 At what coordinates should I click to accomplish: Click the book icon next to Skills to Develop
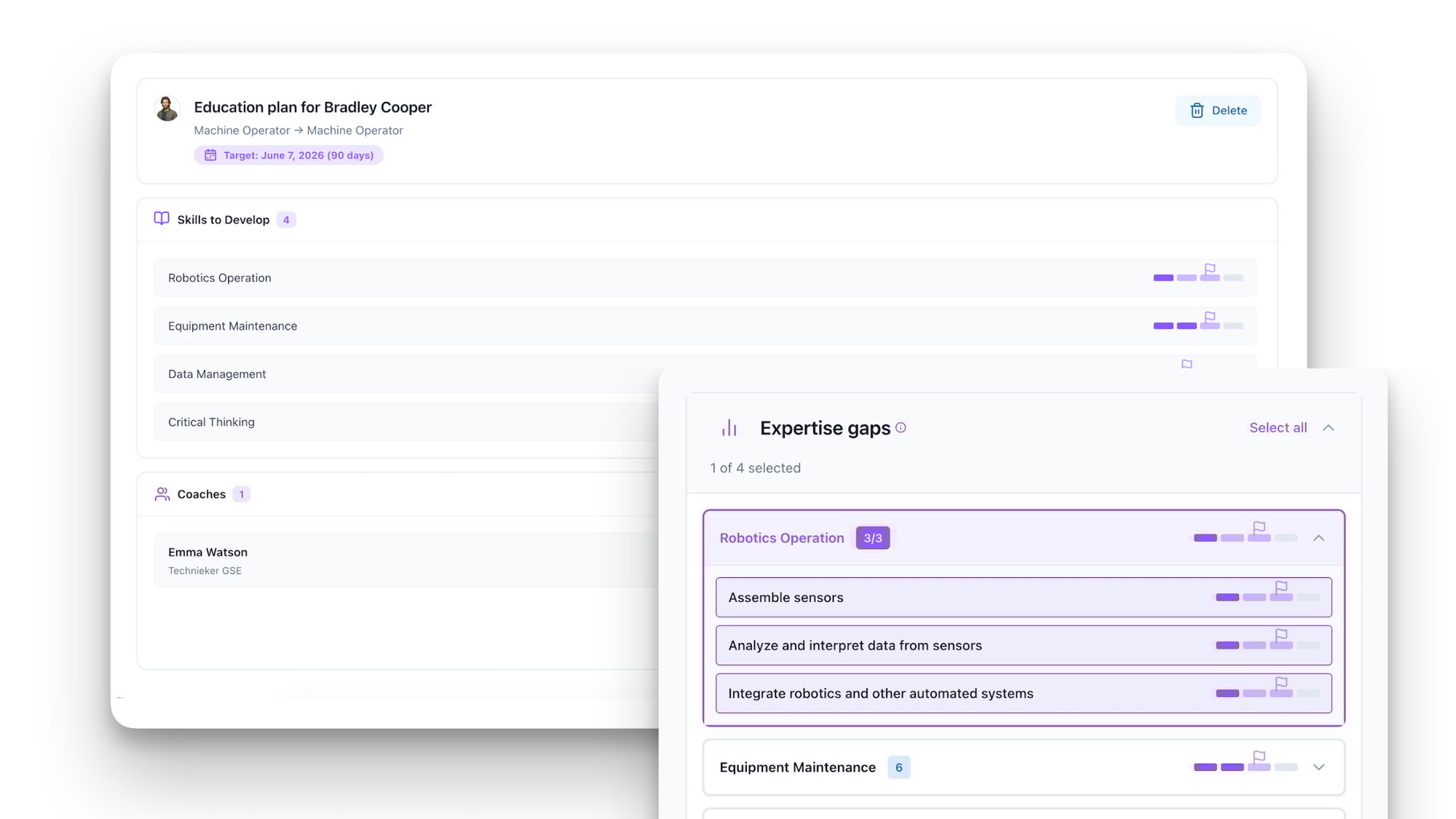(x=161, y=219)
